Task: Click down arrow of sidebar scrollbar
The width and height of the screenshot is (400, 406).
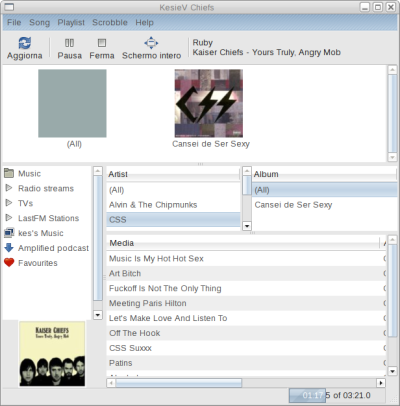Action: [x=98, y=315]
